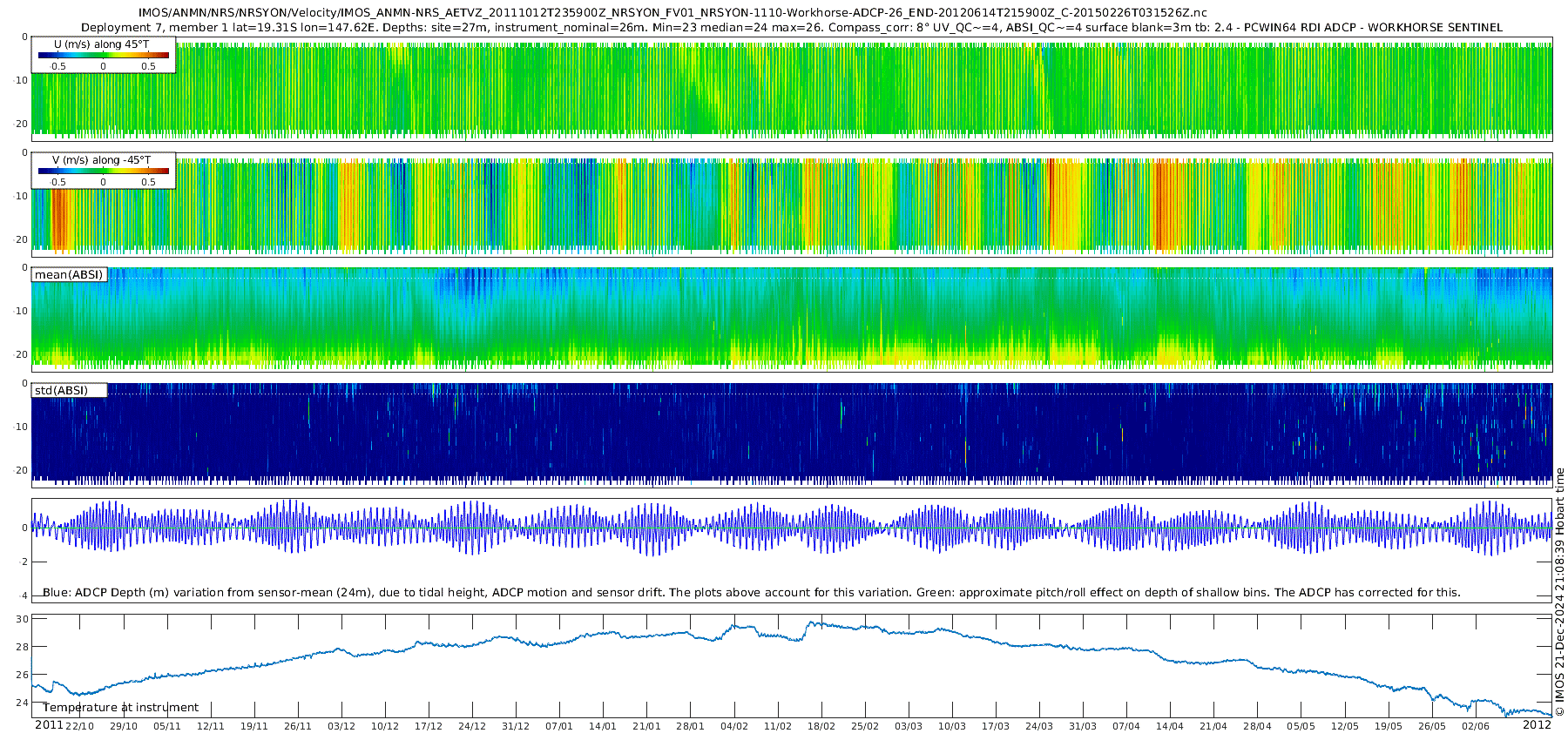Select the 26/11 date tick
The image size is (1568, 740).
coord(297,726)
